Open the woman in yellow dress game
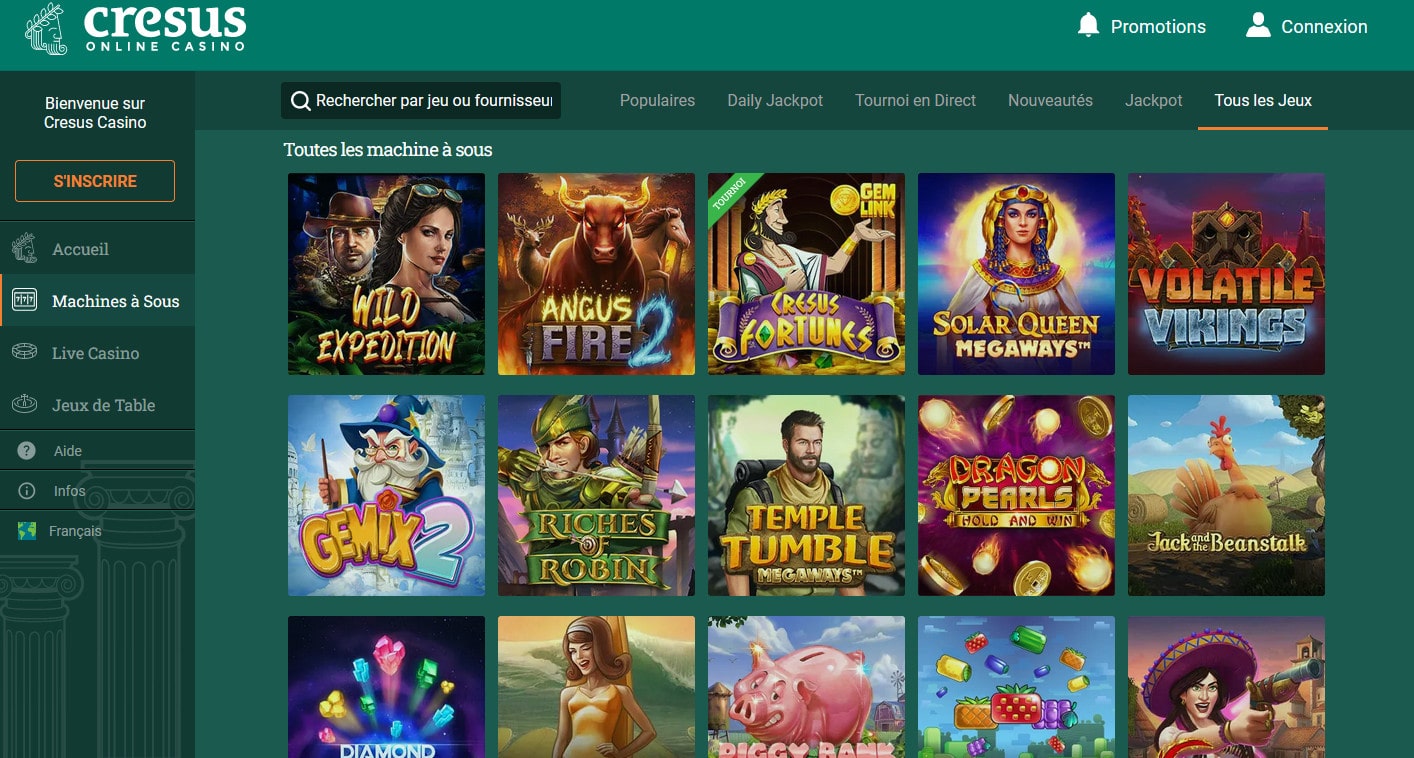 (596, 687)
